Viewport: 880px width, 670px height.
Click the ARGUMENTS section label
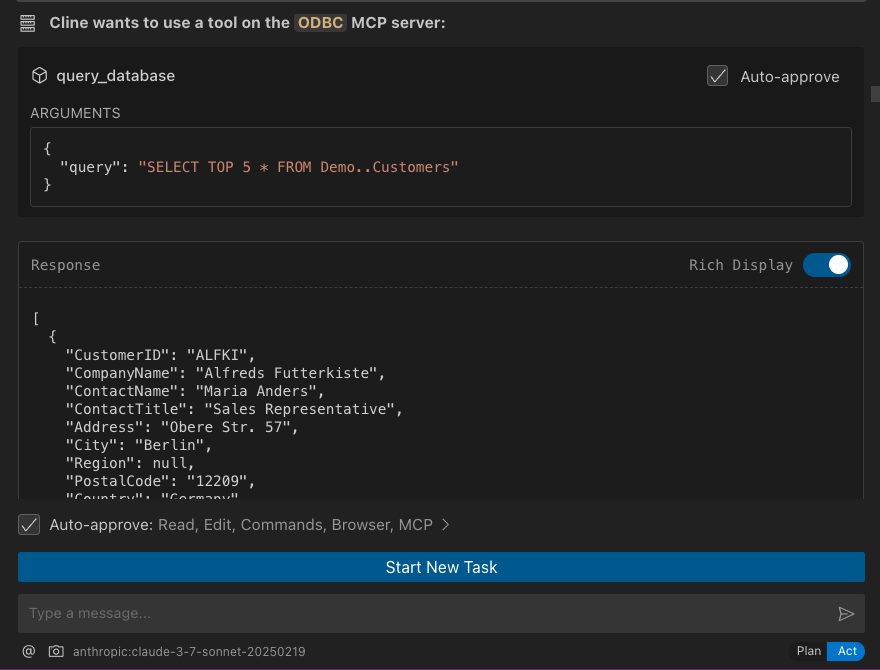tap(75, 113)
